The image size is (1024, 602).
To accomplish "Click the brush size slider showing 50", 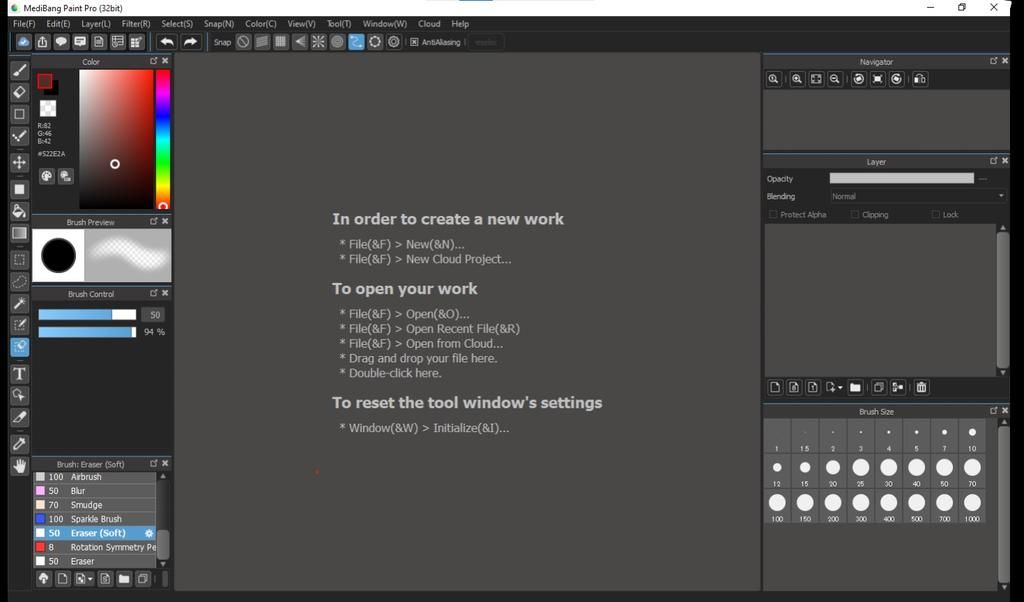I will tap(87, 315).
